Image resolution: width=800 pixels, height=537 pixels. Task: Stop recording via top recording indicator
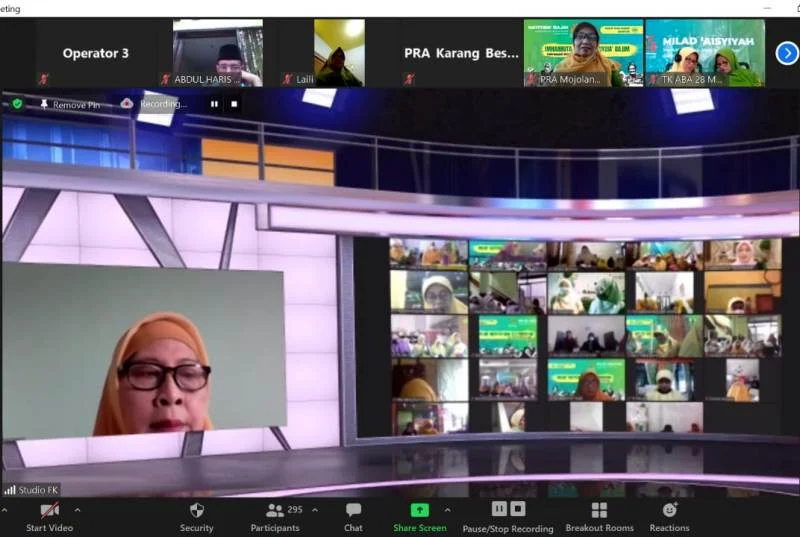[x=235, y=104]
